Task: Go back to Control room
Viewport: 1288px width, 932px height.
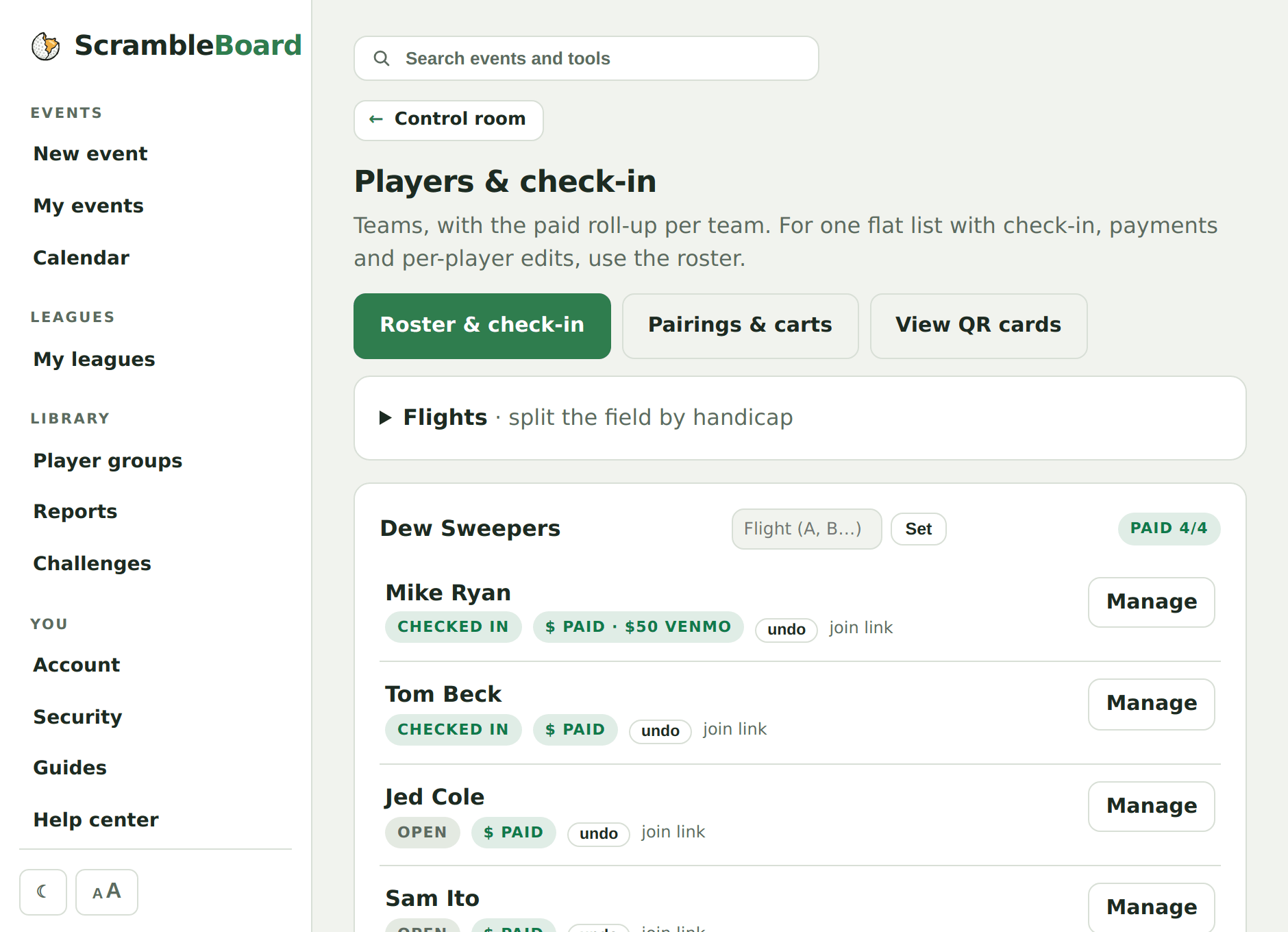Action: click(449, 120)
